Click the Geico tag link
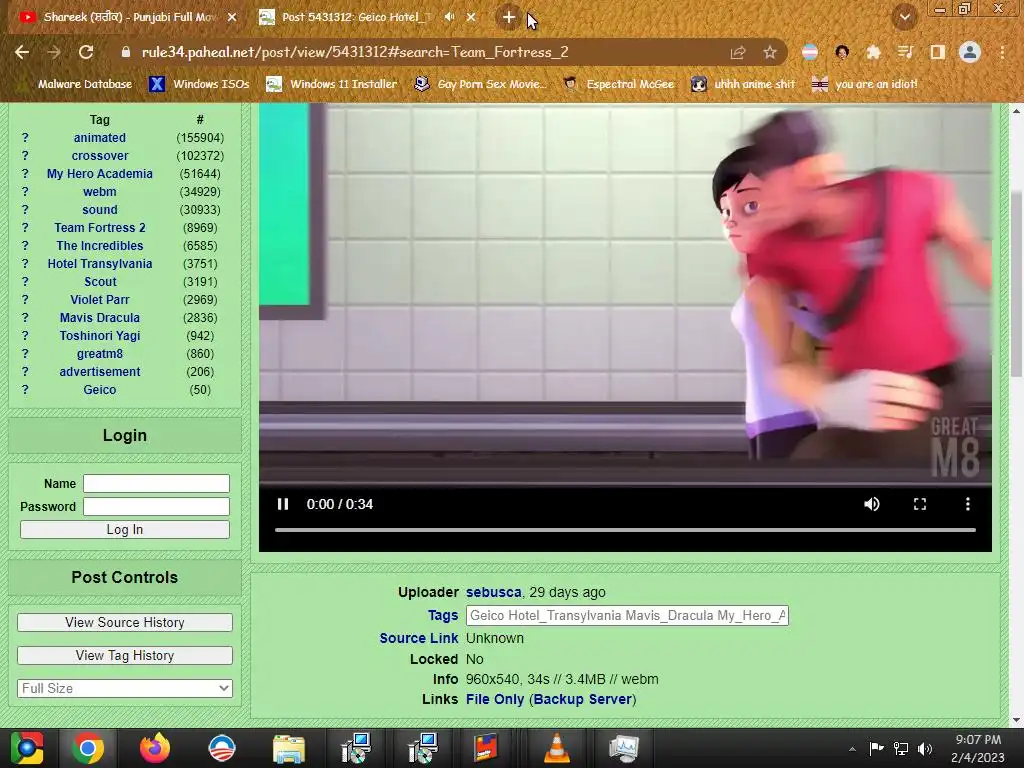 coord(99,390)
